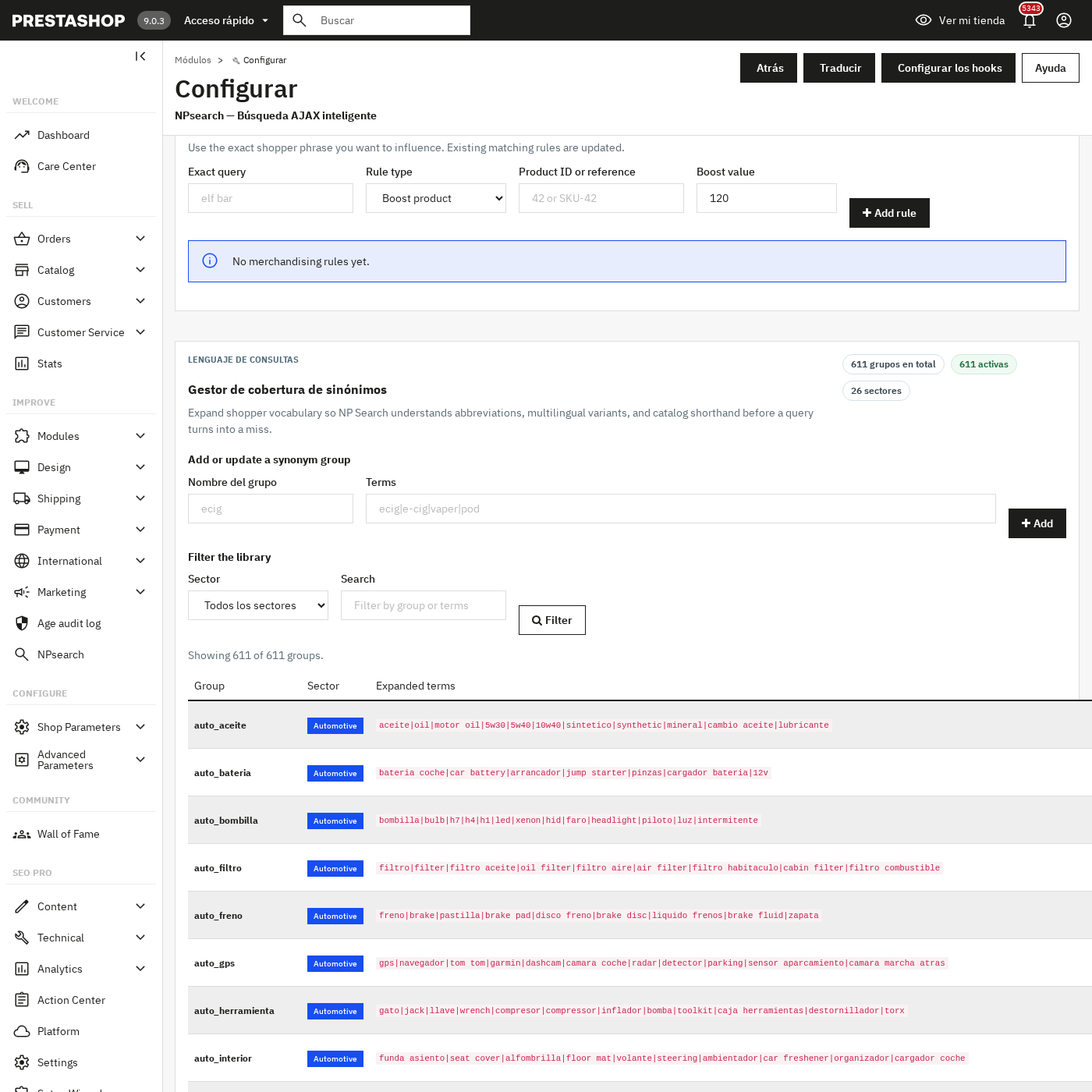Click the 611 activas badge
The height and width of the screenshot is (1092, 1092).
984,364
